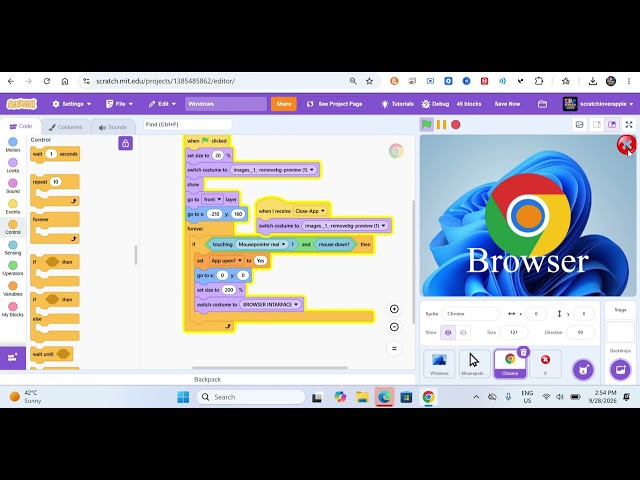The image size is (640, 480).
Task: Click the sprite name field Chrome
Action: (470, 314)
